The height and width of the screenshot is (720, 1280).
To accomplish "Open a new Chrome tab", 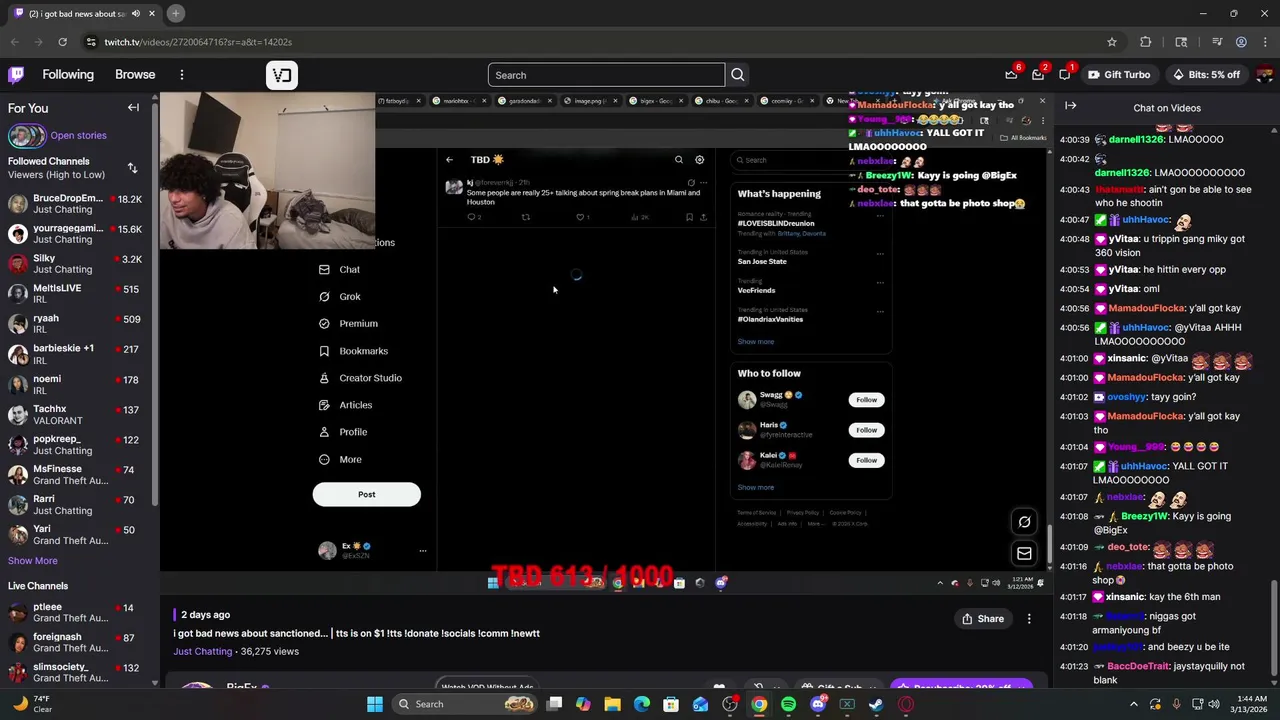I will pos(175,14).
